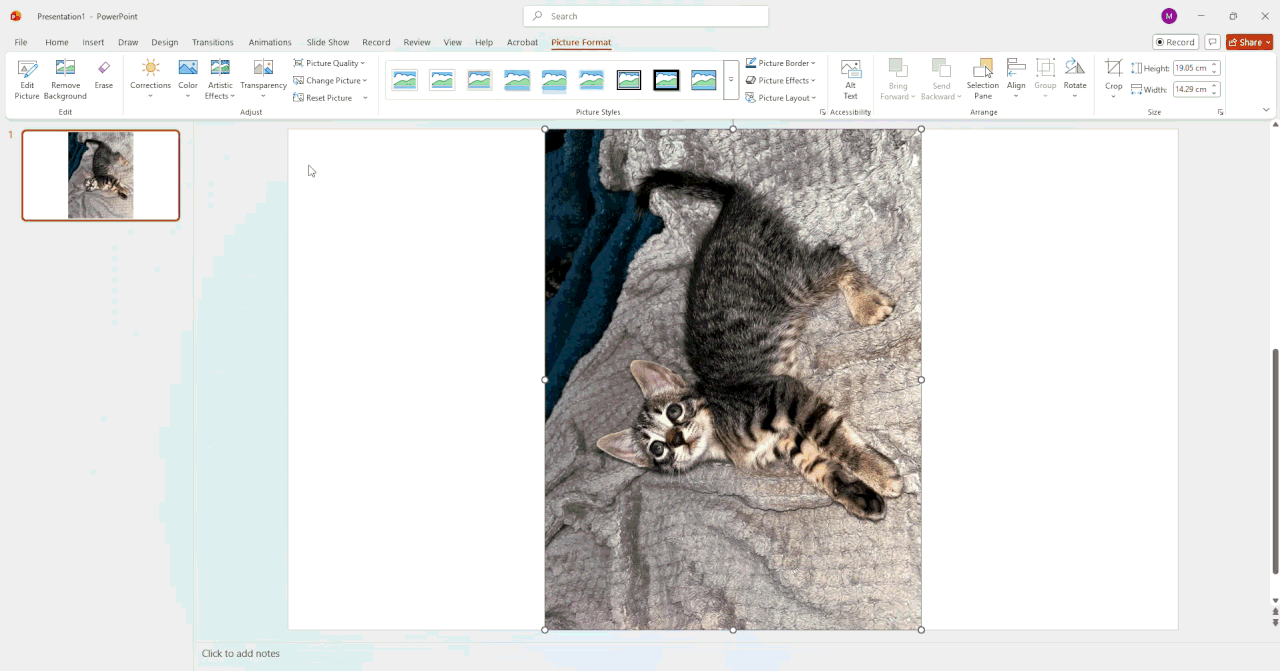1280x671 pixels.
Task: Click the Crop tool icon
Action: click(1113, 68)
